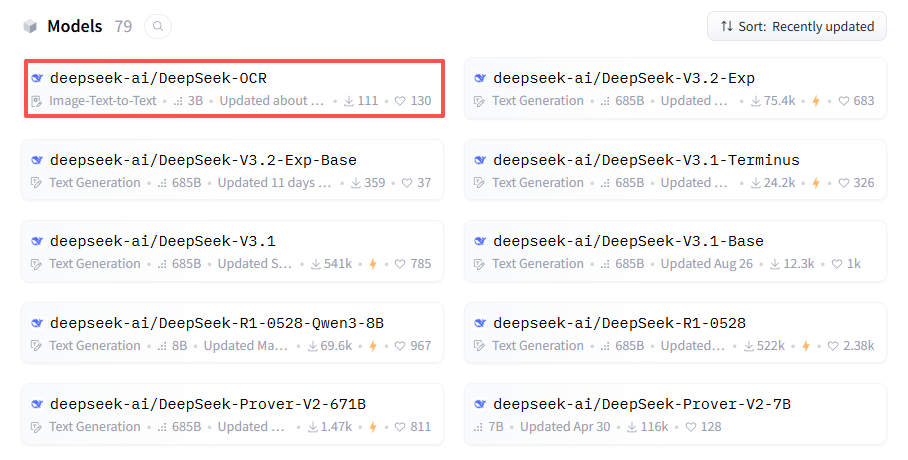Screen dimensions: 908x460
Task: Click the heart icon on DeepSeek-OCR card
Action: click(x=400, y=101)
